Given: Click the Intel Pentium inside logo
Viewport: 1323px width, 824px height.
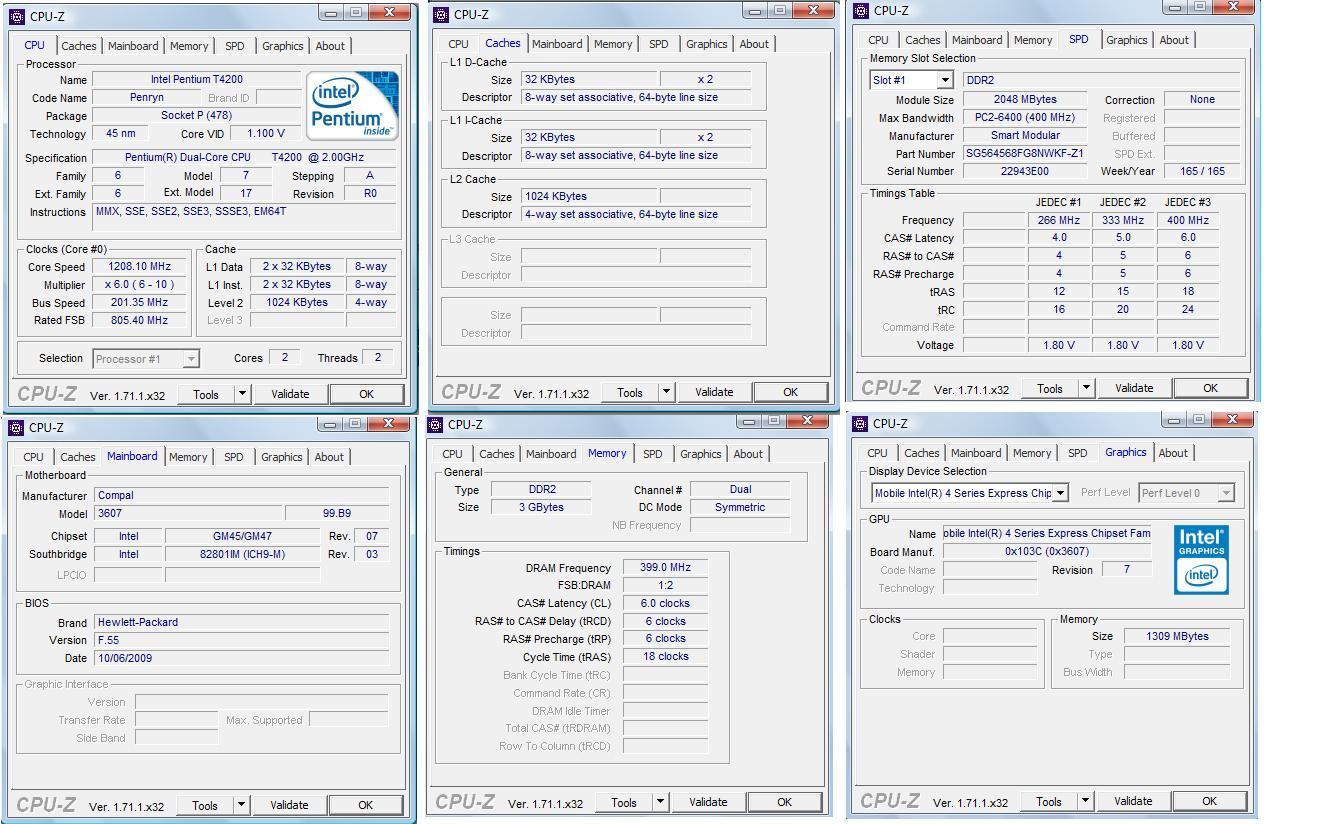Looking at the screenshot, I should 352,106.
